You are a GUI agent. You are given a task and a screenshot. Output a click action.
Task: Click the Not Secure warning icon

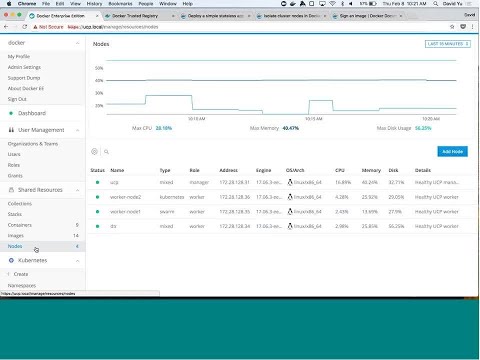(35, 27)
